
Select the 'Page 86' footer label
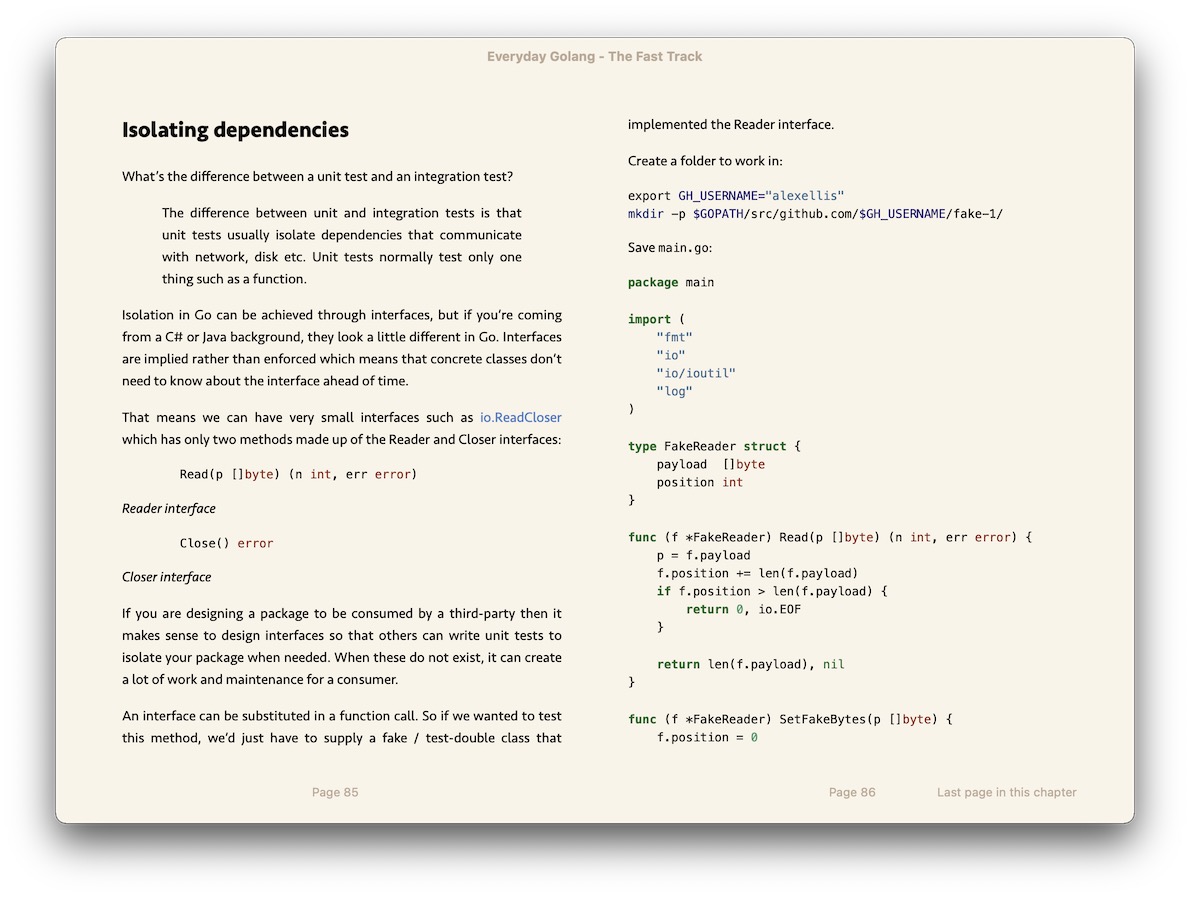coord(852,792)
